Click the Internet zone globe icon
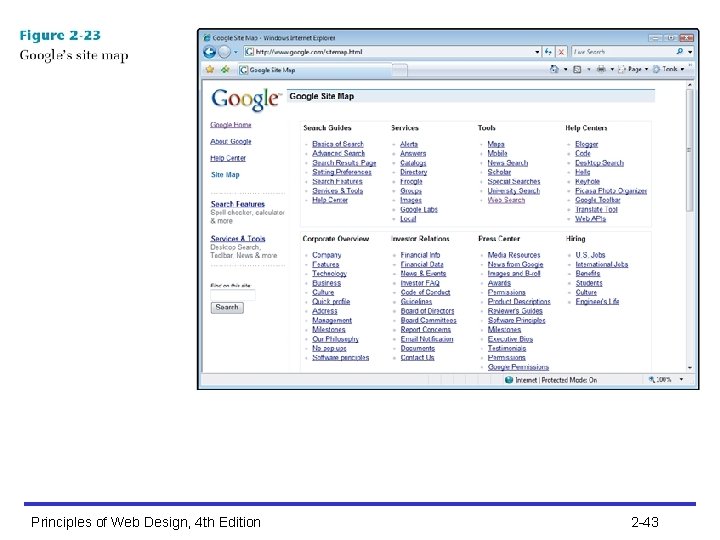 509,380
